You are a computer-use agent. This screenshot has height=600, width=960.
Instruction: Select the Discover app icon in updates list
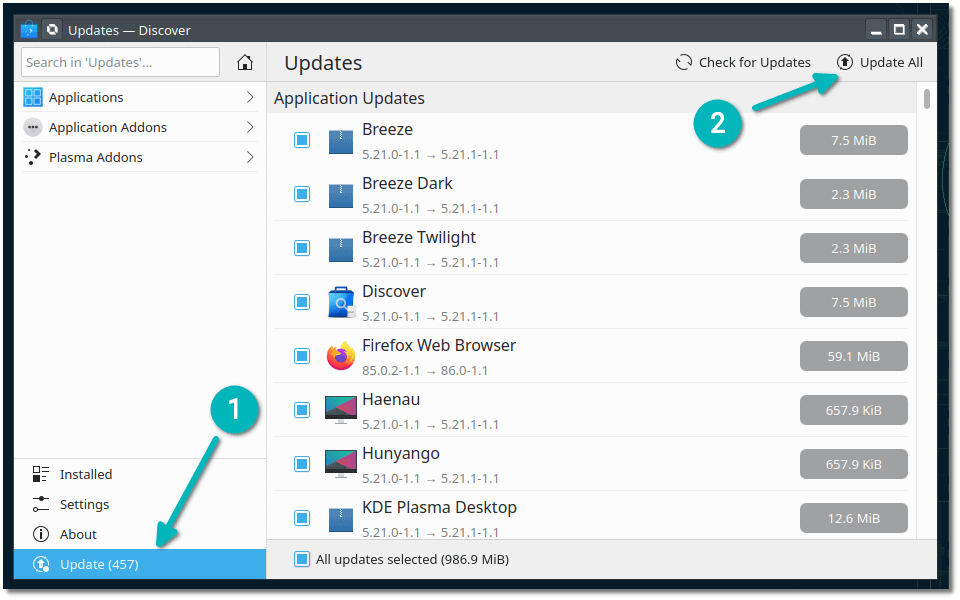(341, 301)
